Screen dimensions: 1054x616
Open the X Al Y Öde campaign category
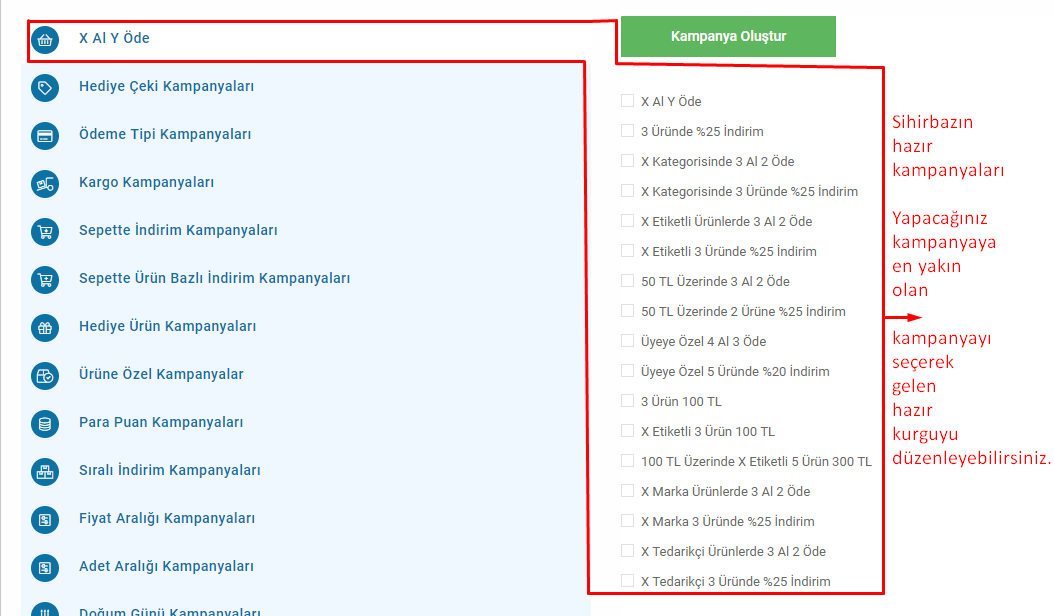tap(114, 38)
